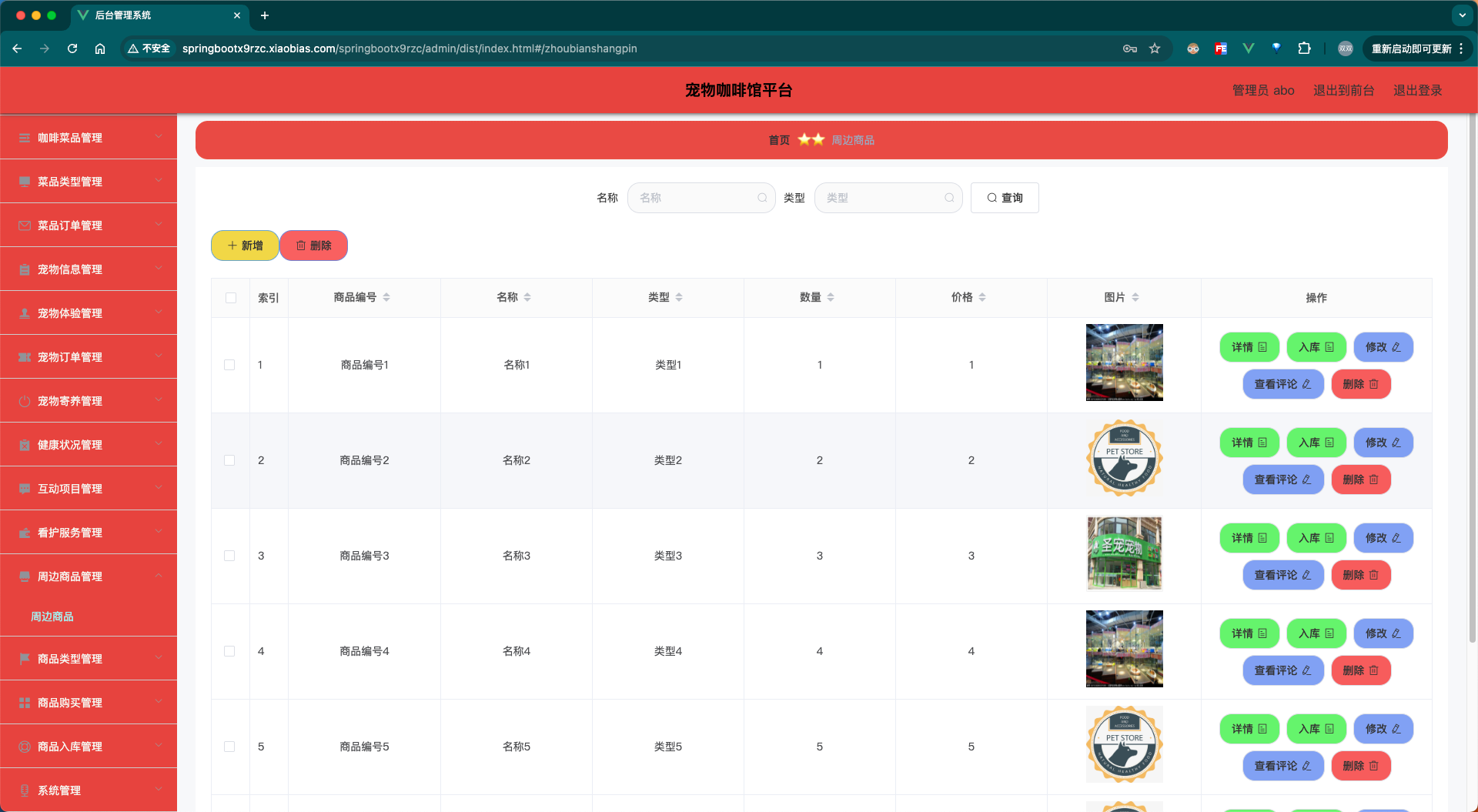The height and width of the screenshot is (812, 1478).
Task: Click the icon beside 商品入库管理
Action: [25, 747]
